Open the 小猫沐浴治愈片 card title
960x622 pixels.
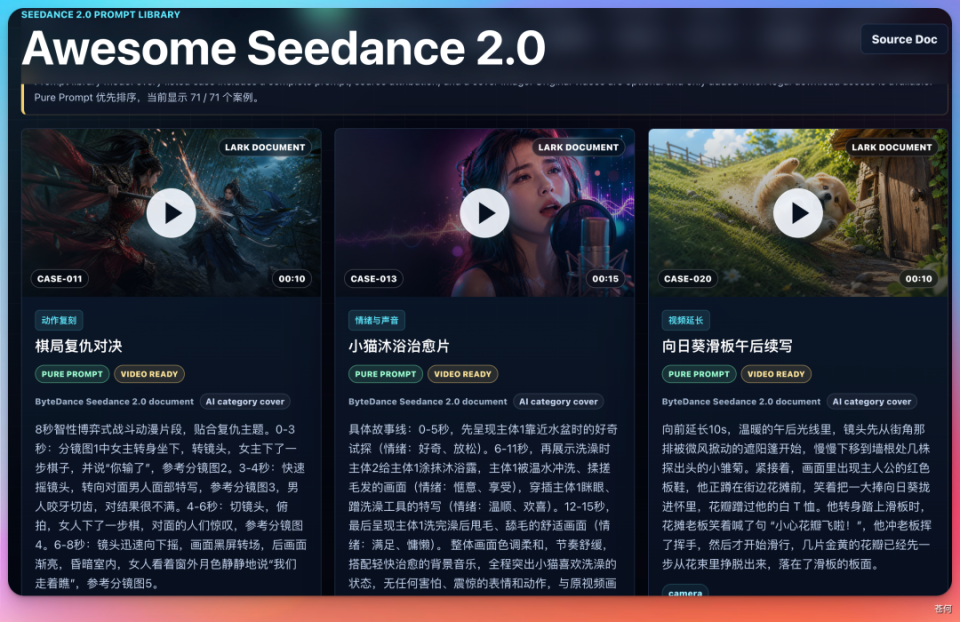click(399, 346)
